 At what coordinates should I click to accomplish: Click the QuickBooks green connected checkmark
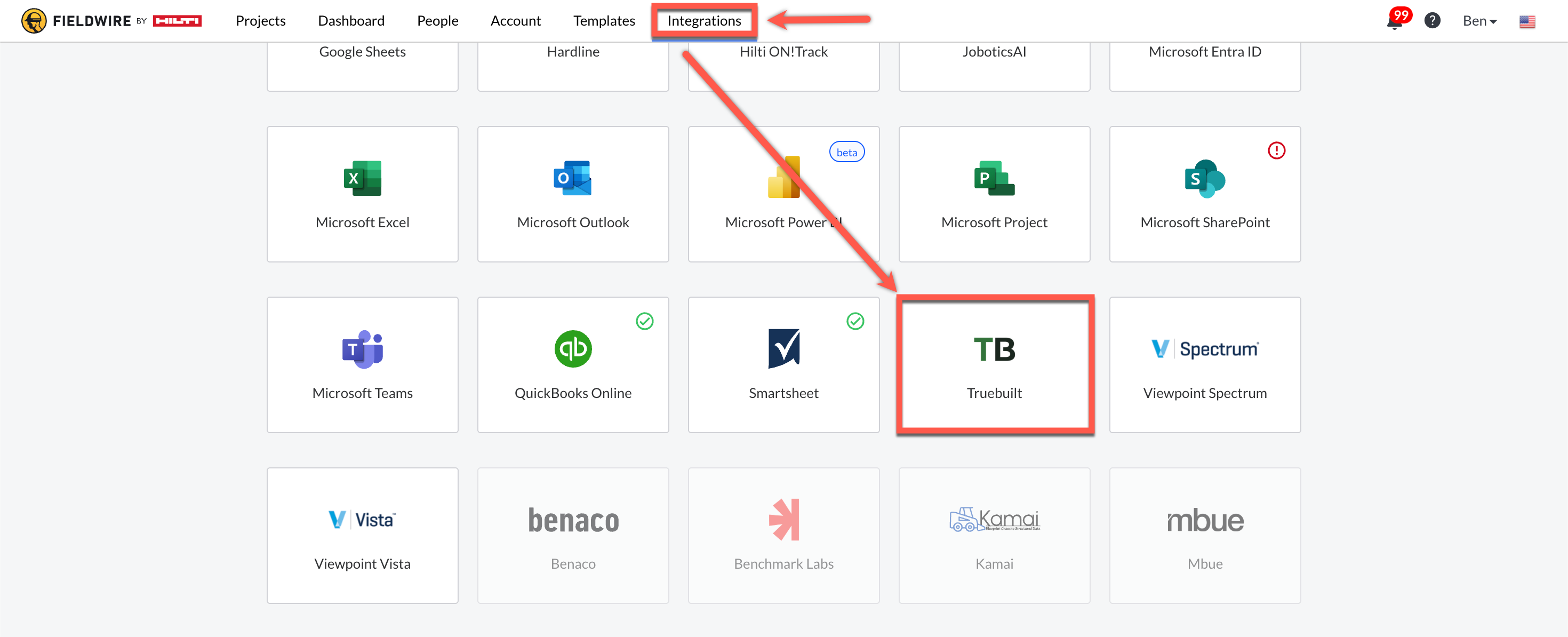pyautogui.click(x=644, y=321)
